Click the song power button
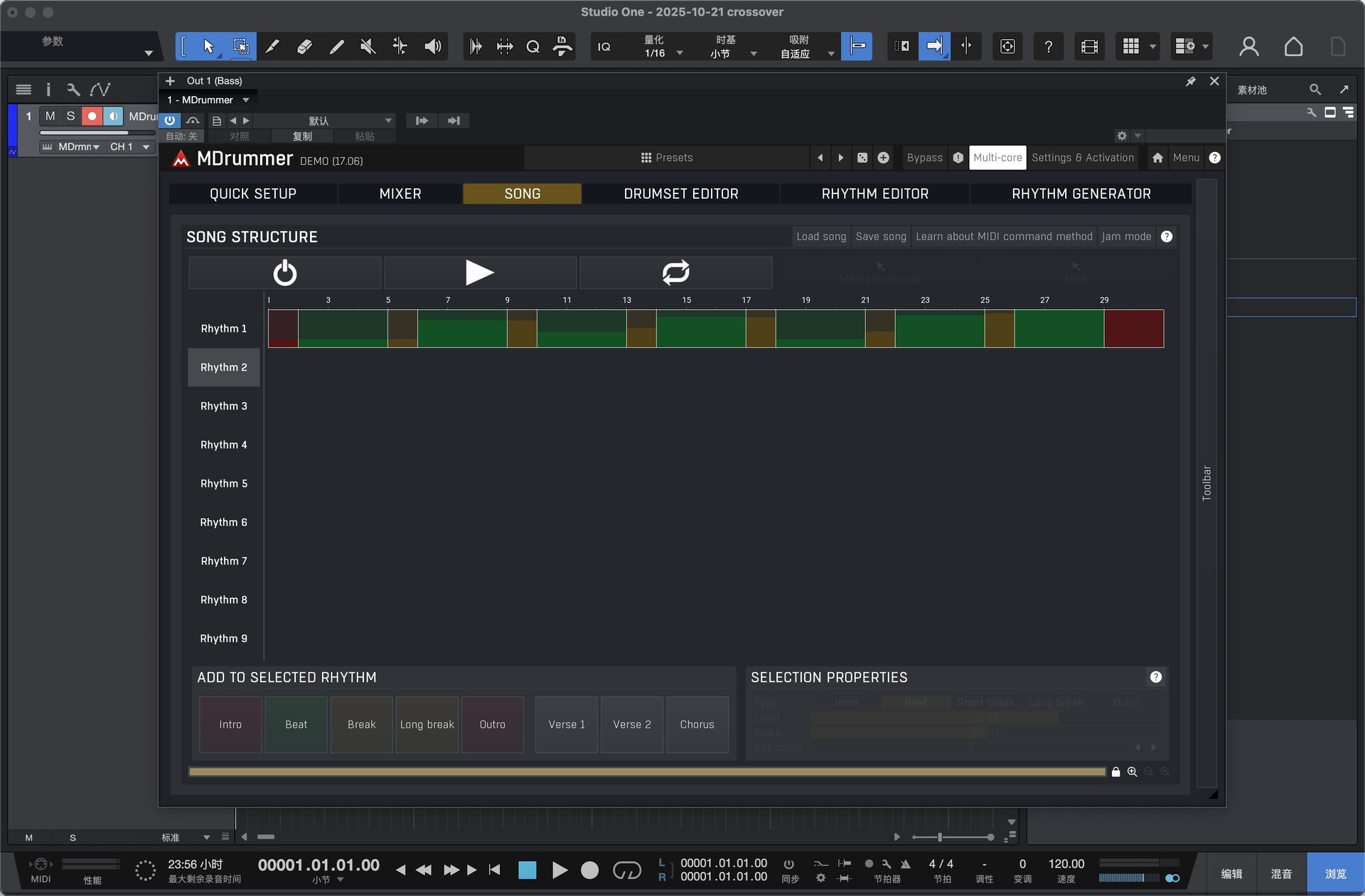 (284, 273)
